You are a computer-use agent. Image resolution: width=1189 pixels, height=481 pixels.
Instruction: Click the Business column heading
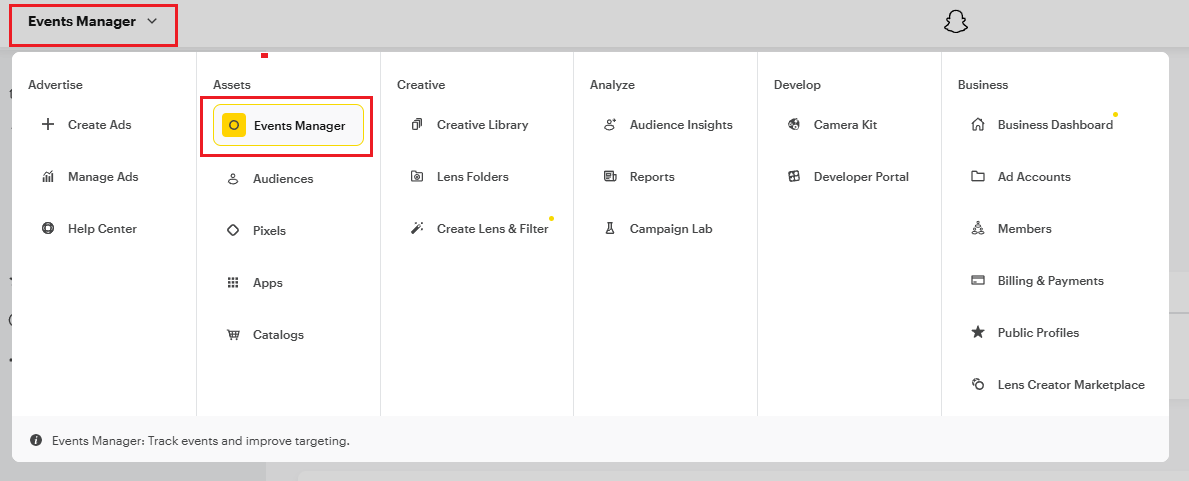(x=983, y=85)
